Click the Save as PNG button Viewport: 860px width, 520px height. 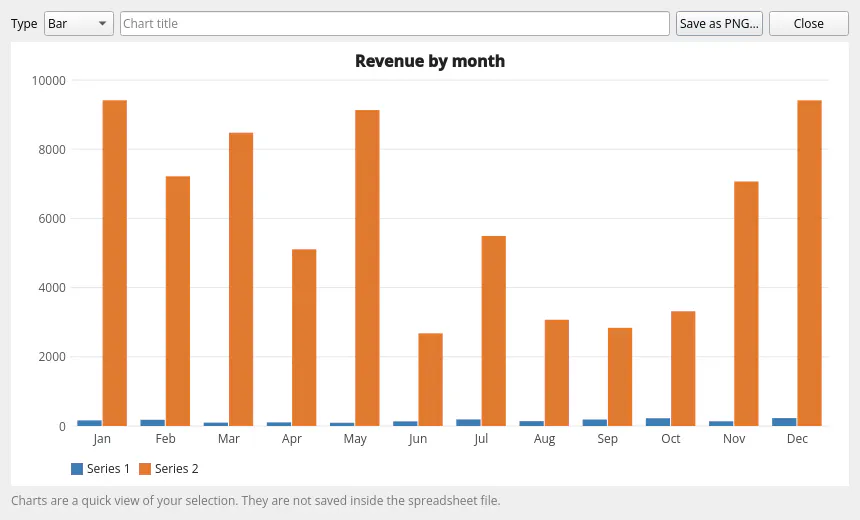coord(719,24)
